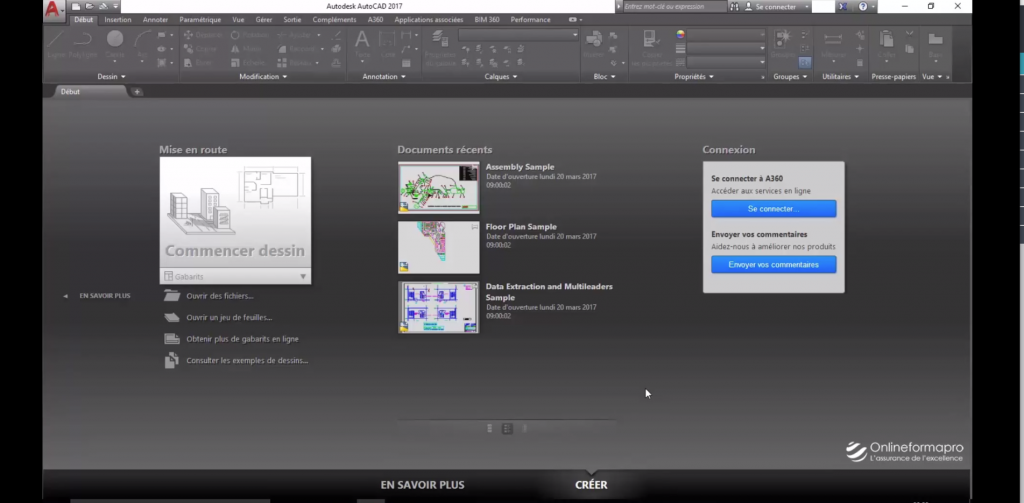The image size is (1024, 503).
Task: Click the Copier tool in Modification panel
Action: point(200,49)
